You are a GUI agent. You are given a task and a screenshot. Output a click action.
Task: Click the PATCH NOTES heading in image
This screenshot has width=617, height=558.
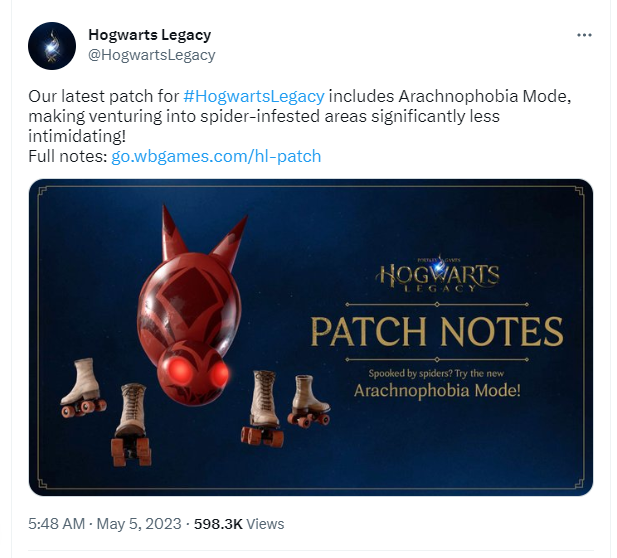(x=437, y=332)
